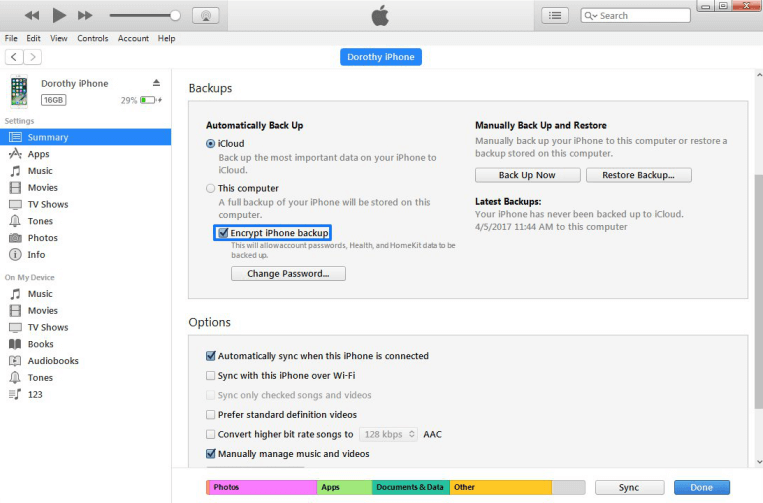763x503 pixels.
Task: Go forward with the right arrow
Action: pyautogui.click(x=33, y=57)
